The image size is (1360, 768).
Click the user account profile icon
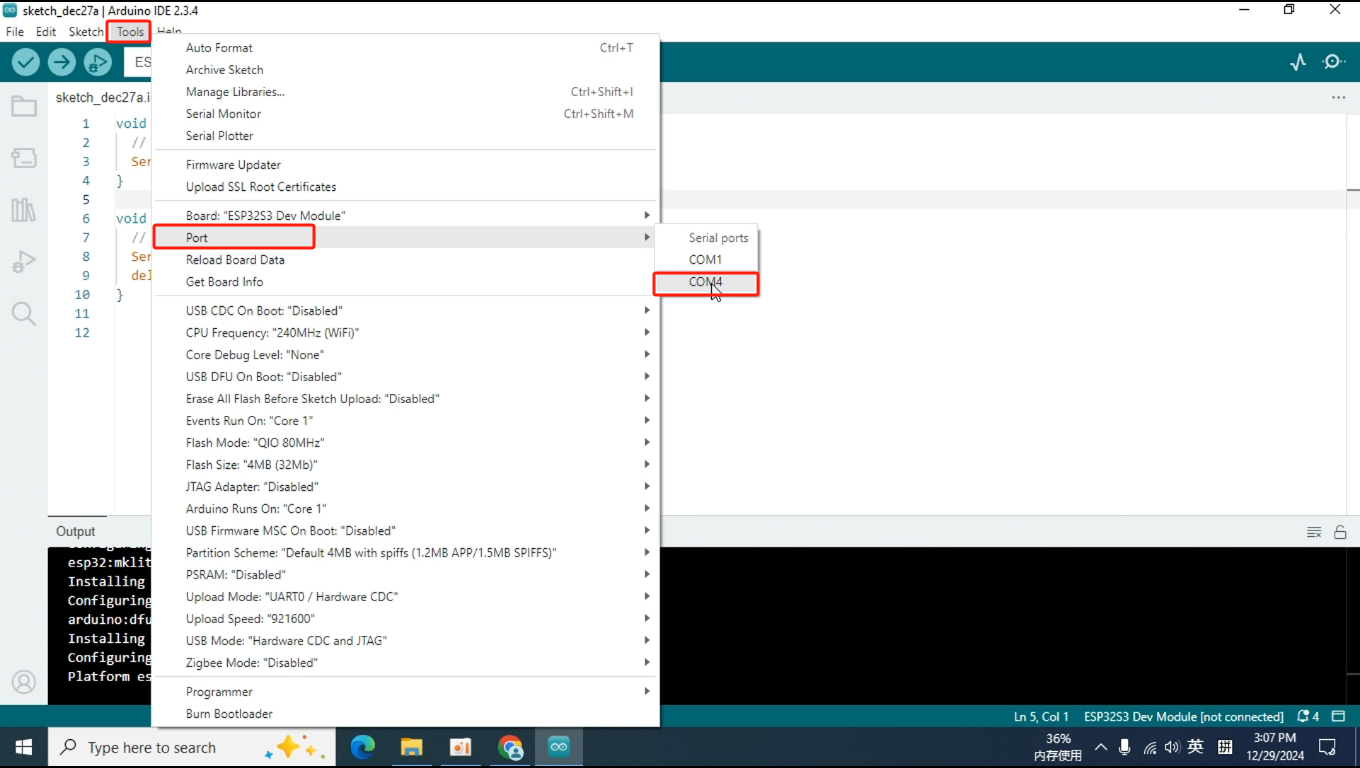[24, 682]
